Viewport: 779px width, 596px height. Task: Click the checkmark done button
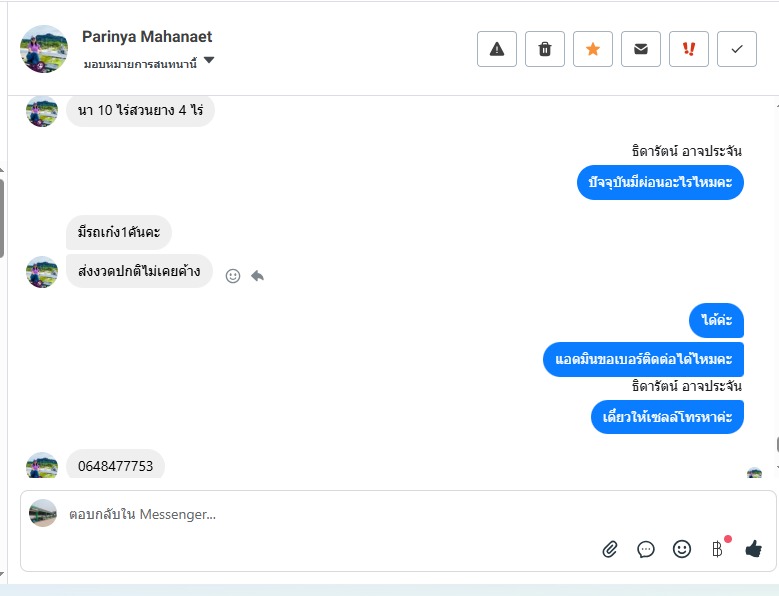pyautogui.click(x=737, y=49)
